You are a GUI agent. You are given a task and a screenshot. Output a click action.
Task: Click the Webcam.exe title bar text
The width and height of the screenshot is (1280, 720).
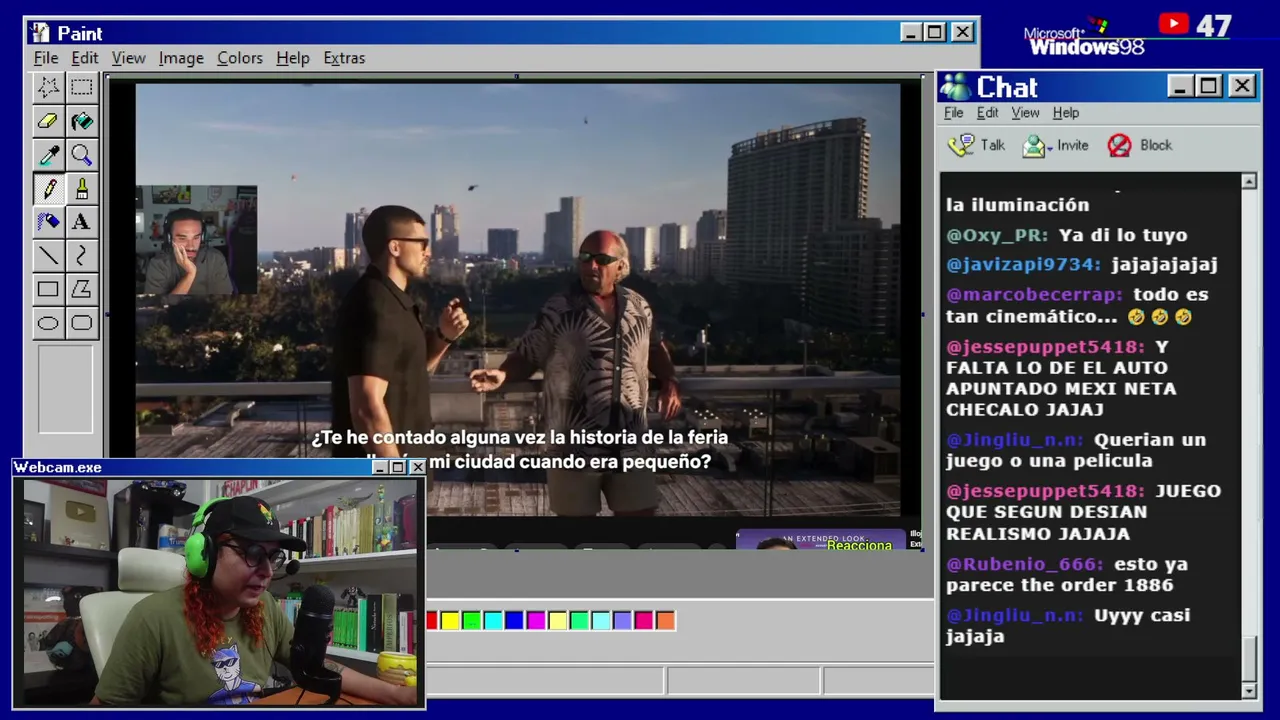pos(58,467)
